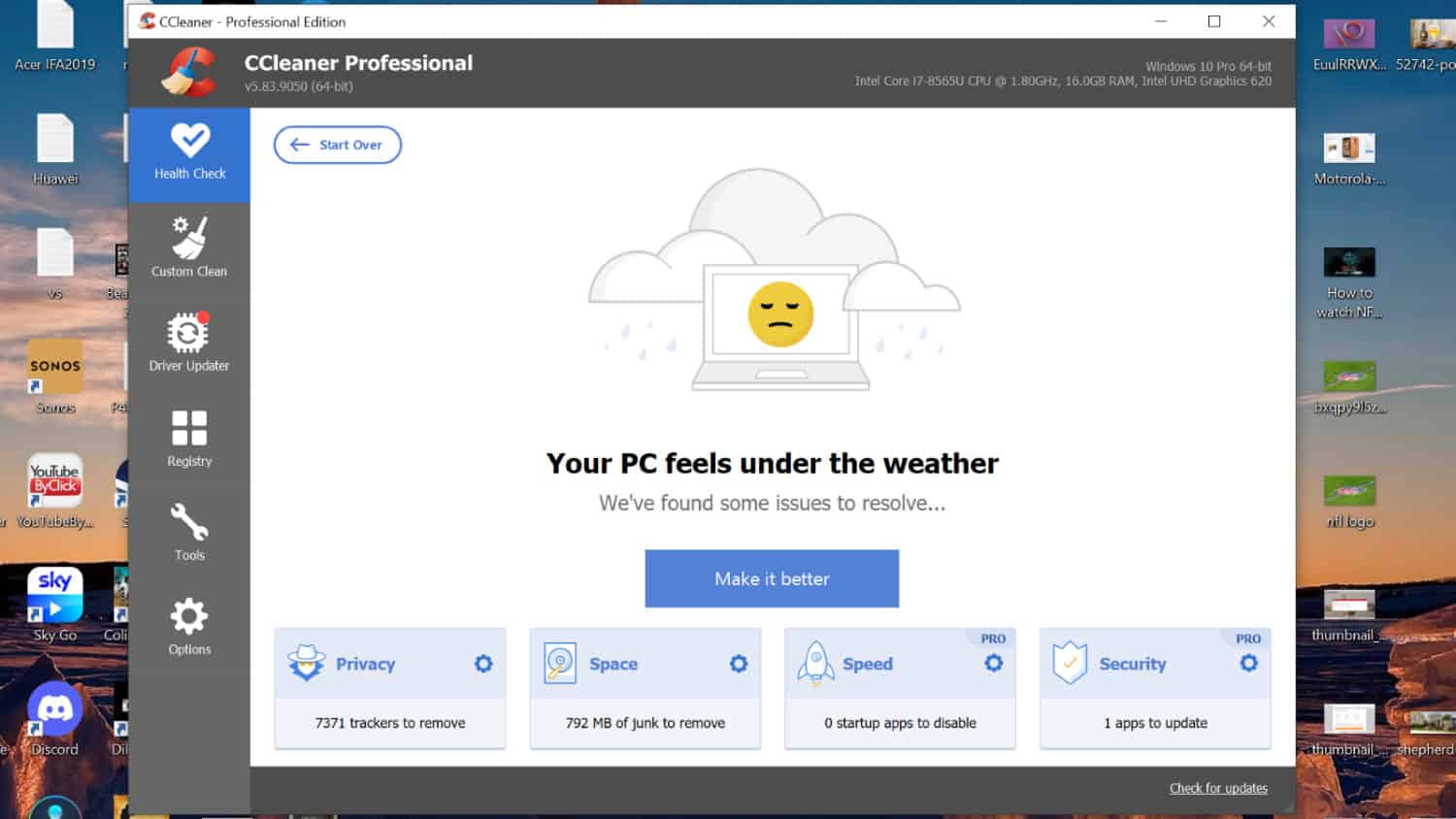1456x819 pixels.
Task: Open Security card settings gear
Action: tap(1249, 664)
